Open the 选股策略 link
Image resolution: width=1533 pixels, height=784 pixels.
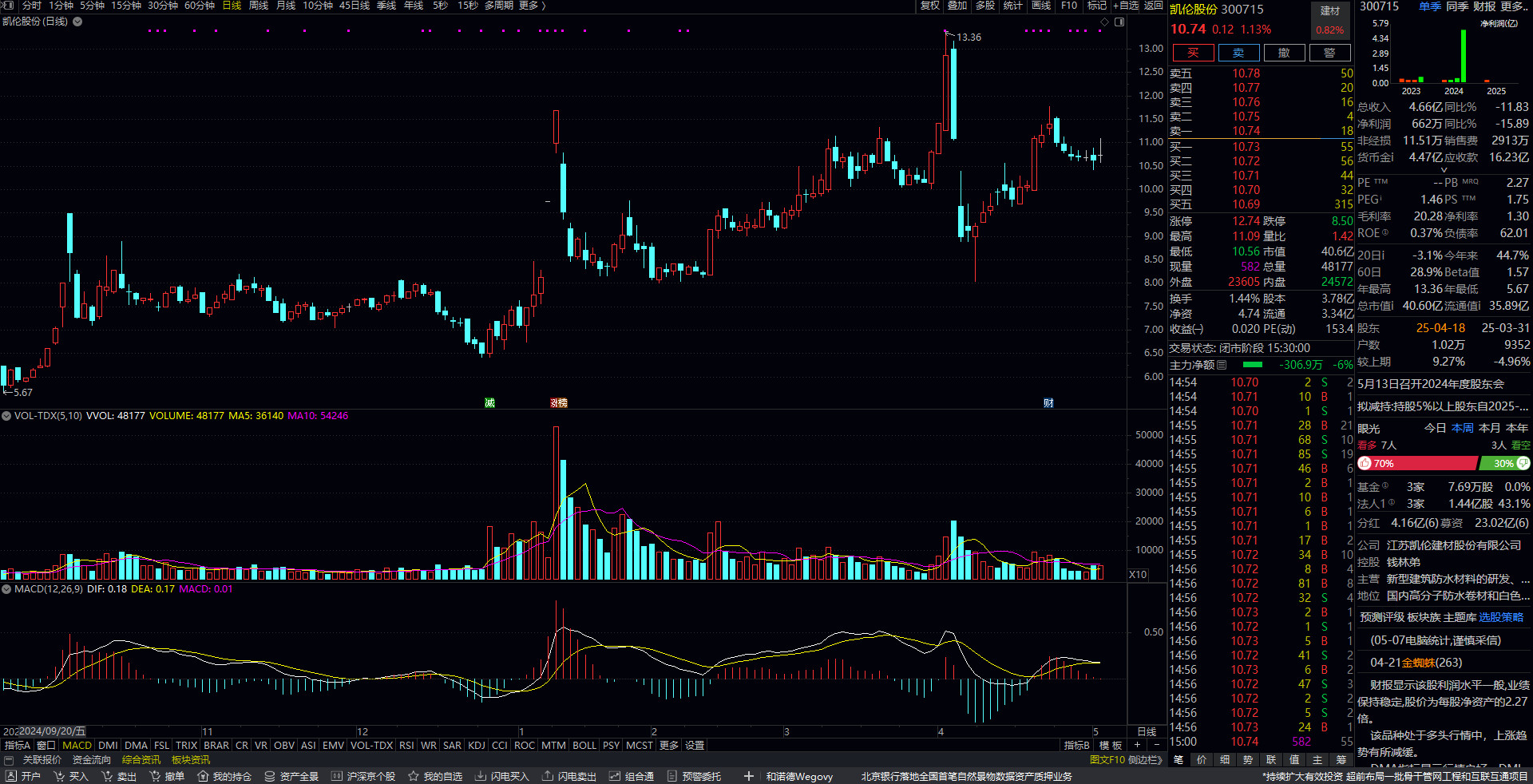pyautogui.click(x=1501, y=617)
